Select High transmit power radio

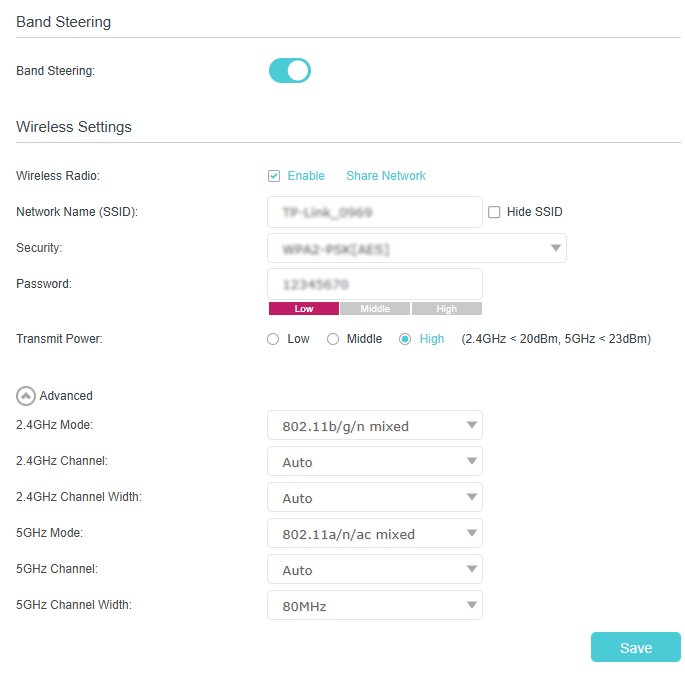[405, 339]
